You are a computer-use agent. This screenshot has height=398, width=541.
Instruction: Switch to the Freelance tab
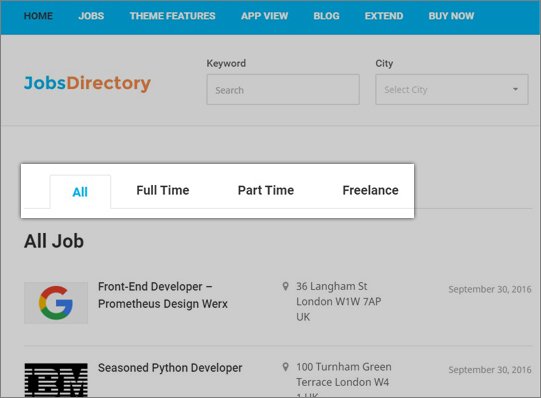click(x=371, y=190)
